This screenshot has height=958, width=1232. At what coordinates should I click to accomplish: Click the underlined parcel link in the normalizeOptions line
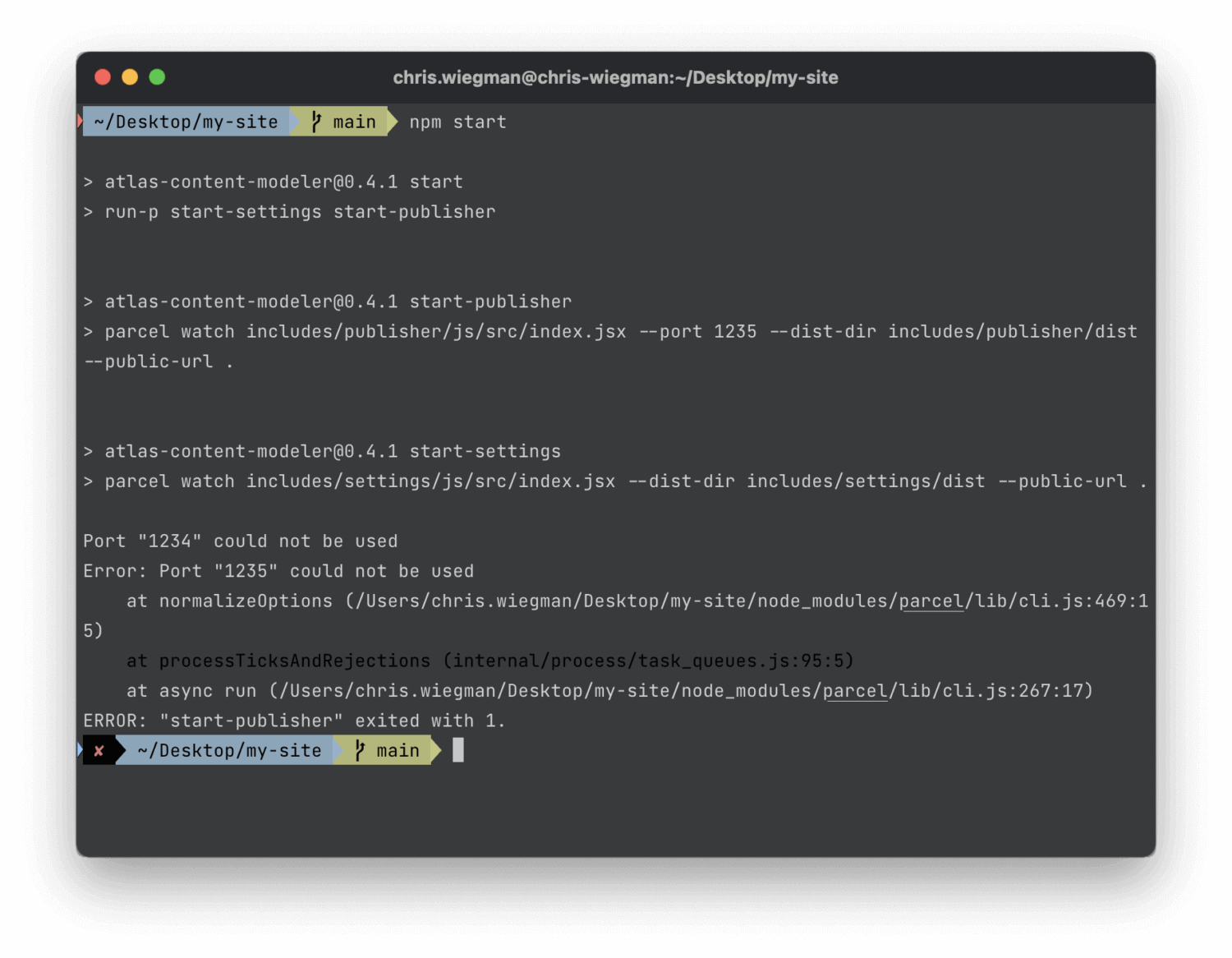click(931, 601)
